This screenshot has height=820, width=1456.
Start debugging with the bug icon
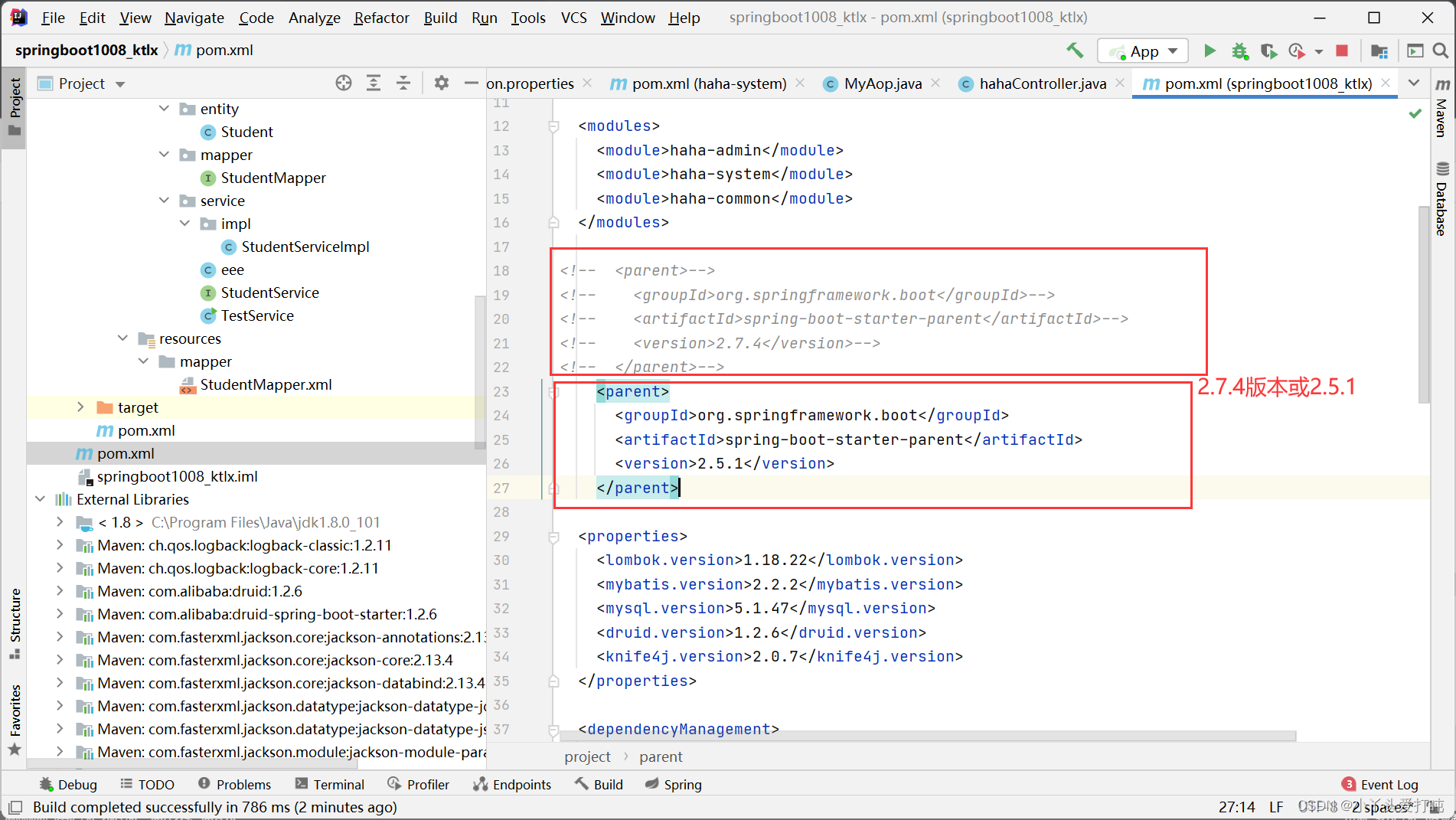click(x=1239, y=51)
